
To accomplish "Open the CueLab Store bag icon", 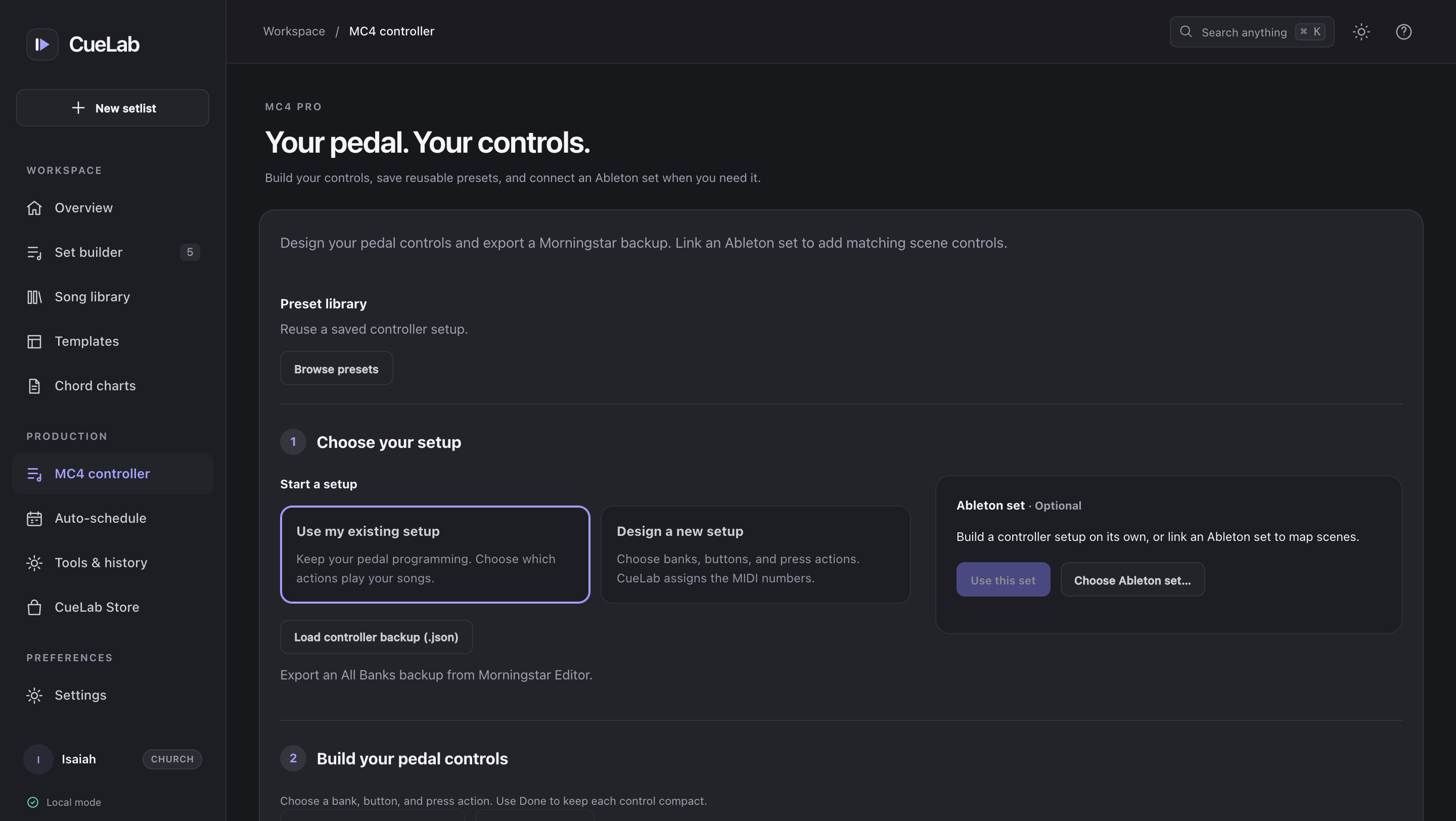I will (34, 608).
